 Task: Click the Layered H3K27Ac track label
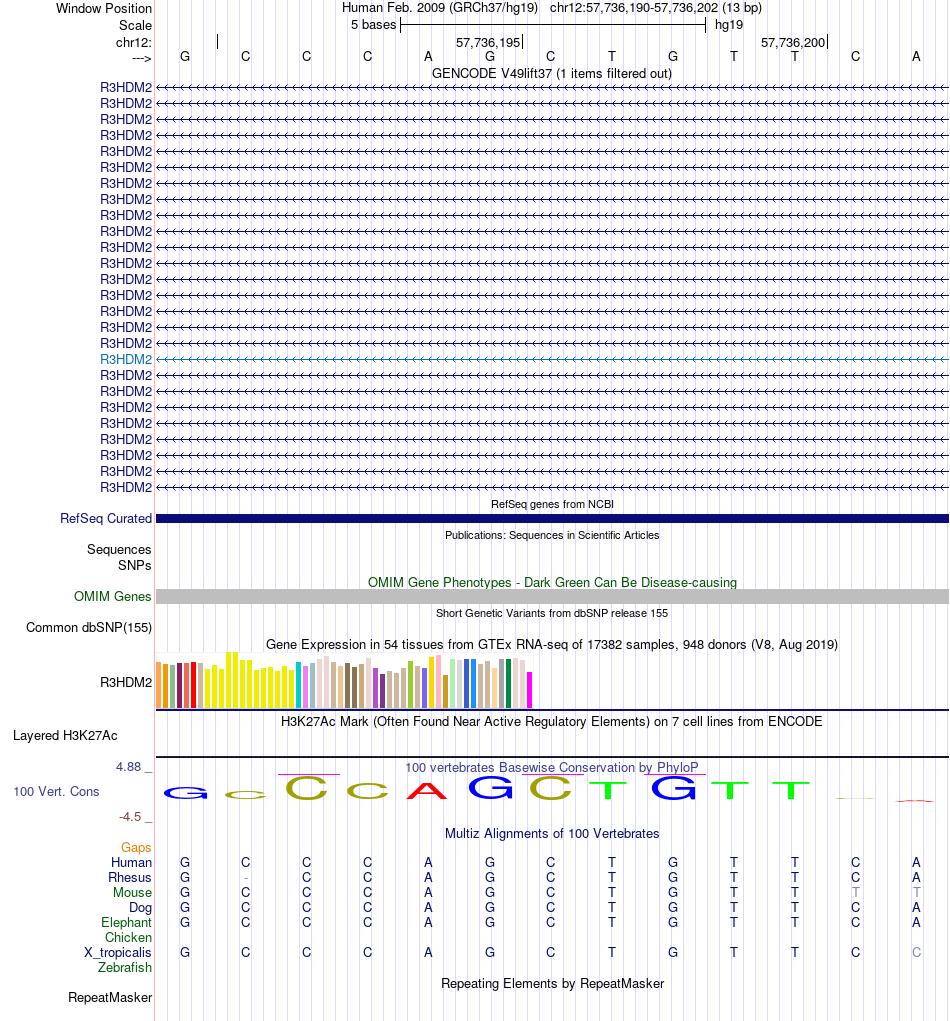(65, 736)
